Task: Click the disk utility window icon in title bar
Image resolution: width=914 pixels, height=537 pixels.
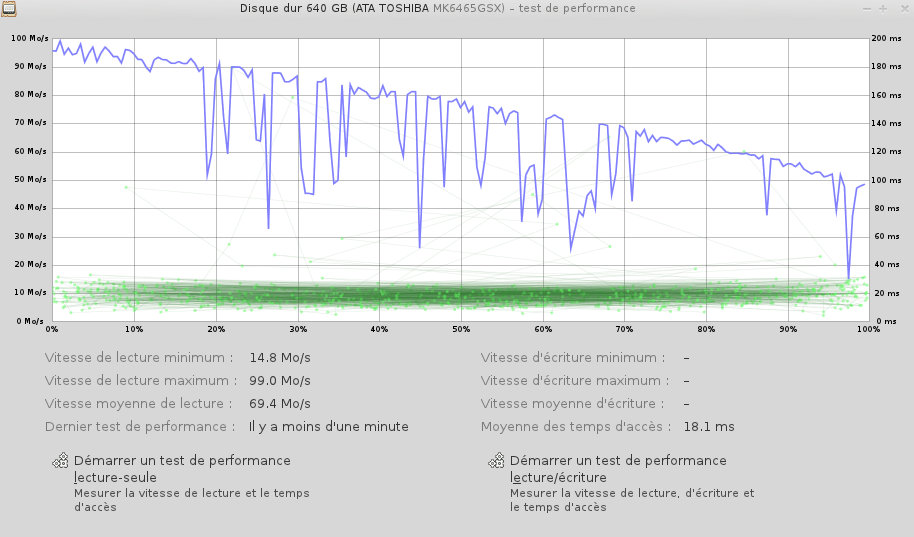Action: click(9, 9)
